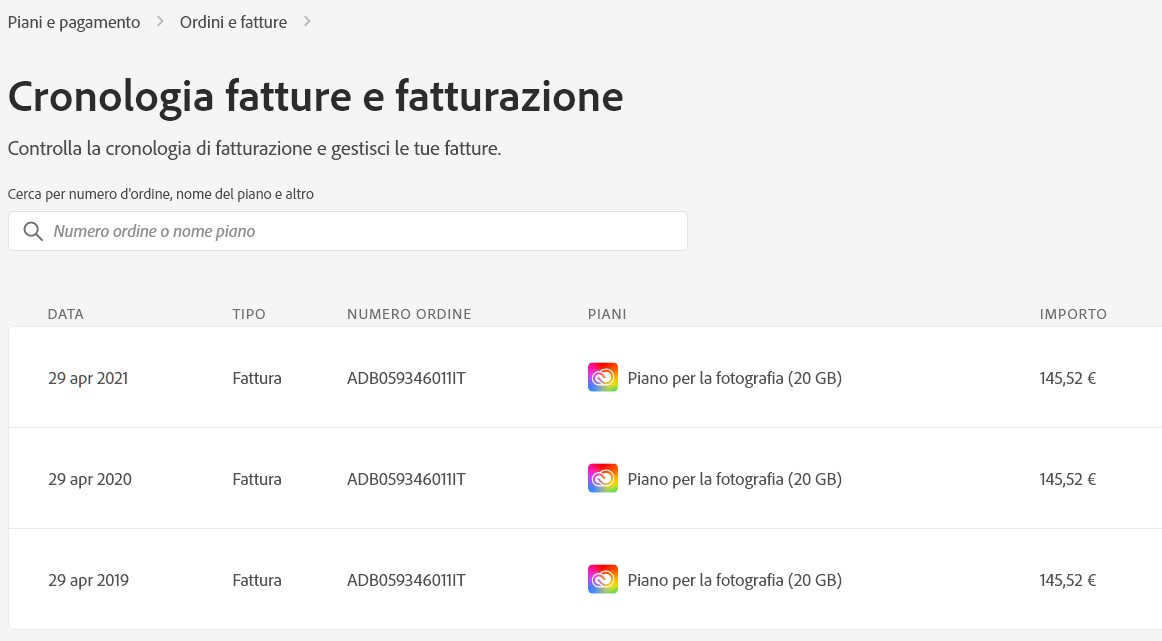Click the TIPO column header
Image resolution: width=1162 pixels, height=641 pixels.
[249, 314]
